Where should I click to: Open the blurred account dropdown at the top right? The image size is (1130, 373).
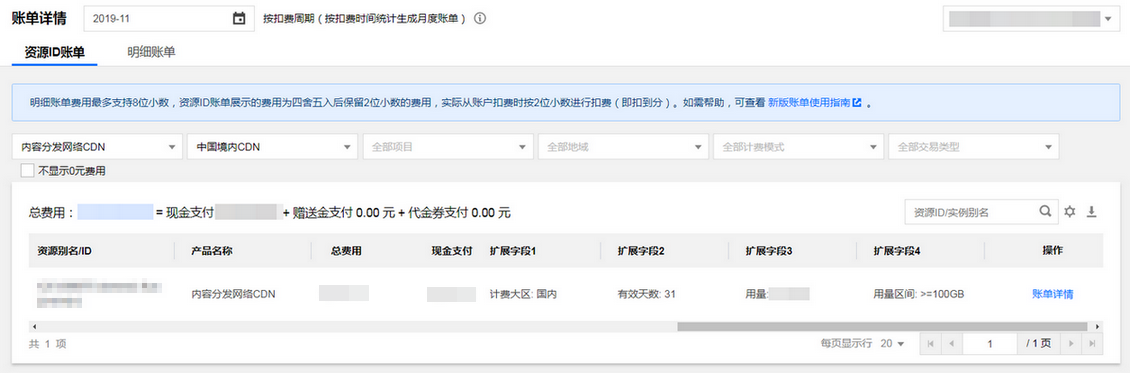click(1031, 19)
